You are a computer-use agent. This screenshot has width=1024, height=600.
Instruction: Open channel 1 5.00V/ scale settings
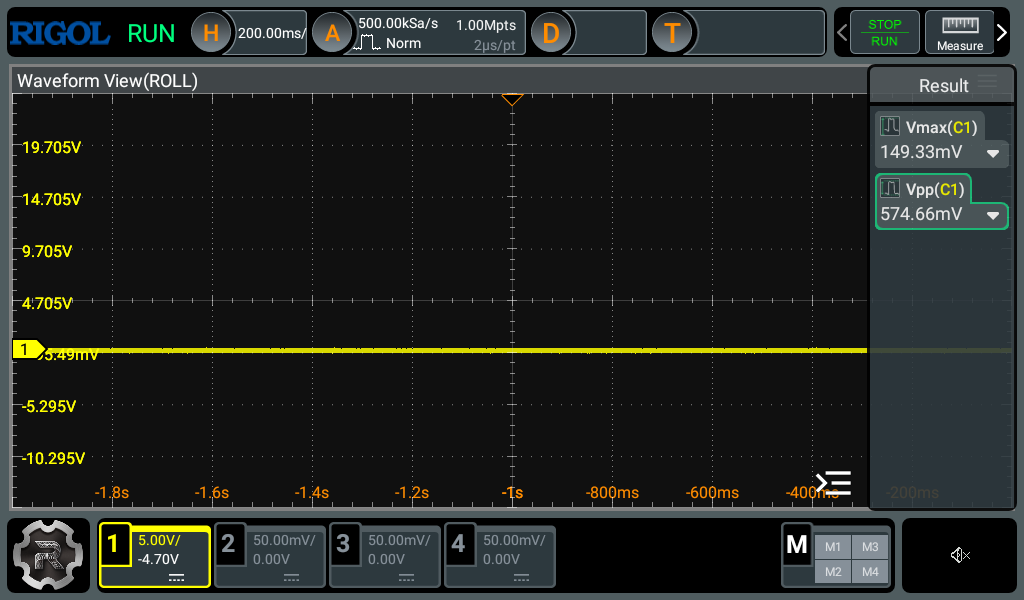click(x=159, y=541)
